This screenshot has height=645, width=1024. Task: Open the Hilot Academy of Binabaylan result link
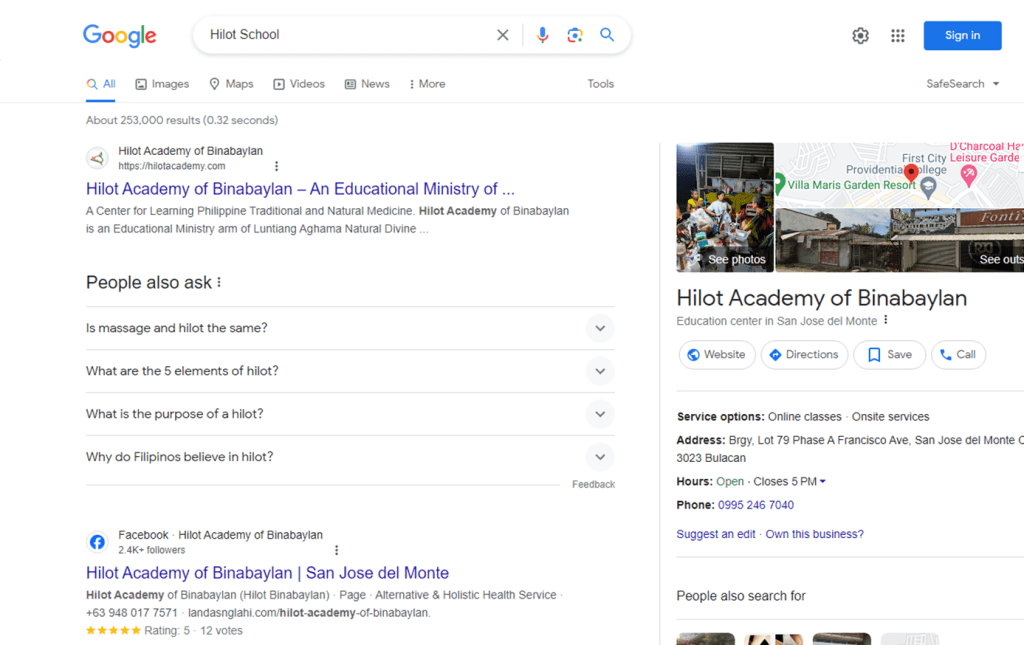300,189
